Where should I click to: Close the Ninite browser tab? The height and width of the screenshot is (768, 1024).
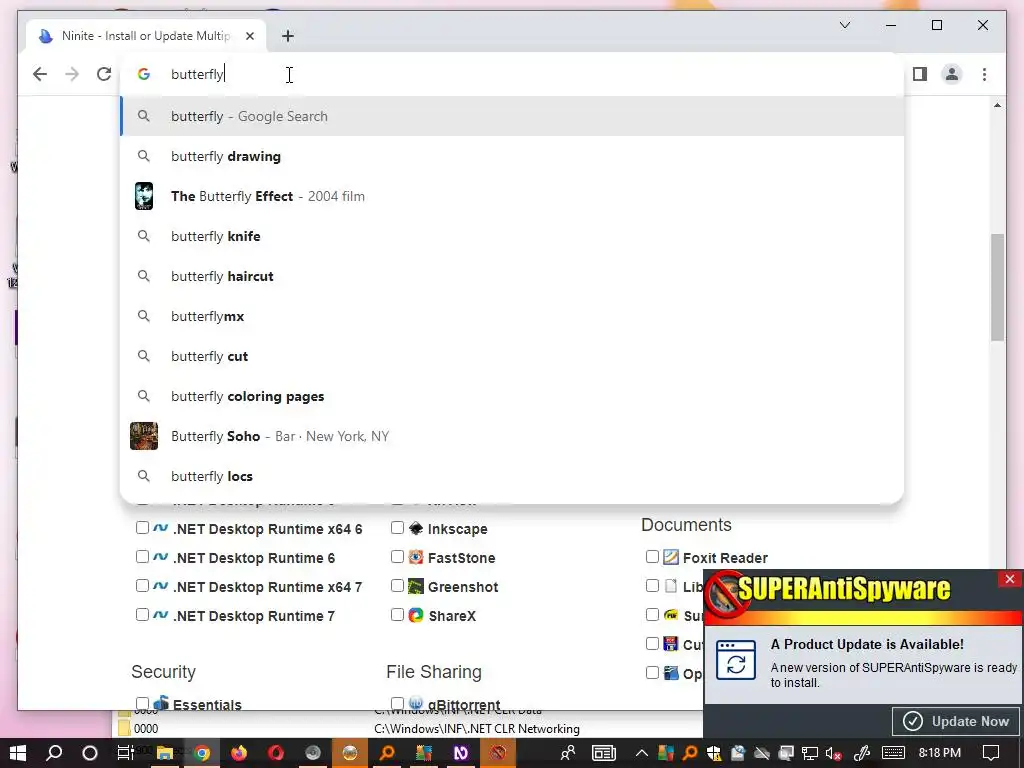(x=249, y=36)
